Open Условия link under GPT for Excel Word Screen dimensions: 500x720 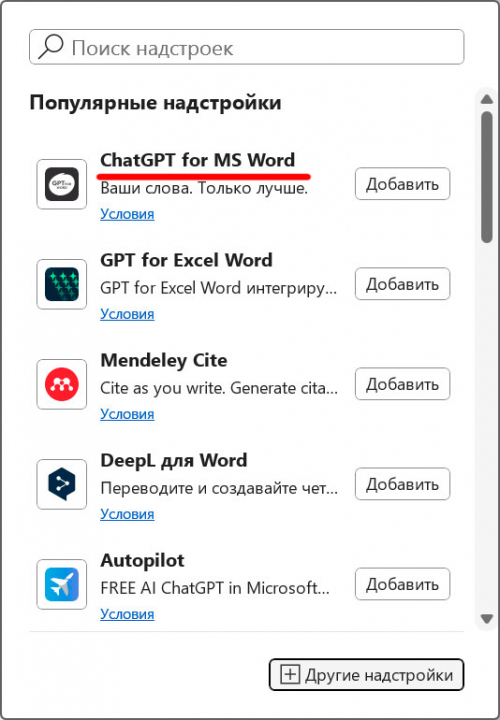(127, 314)
